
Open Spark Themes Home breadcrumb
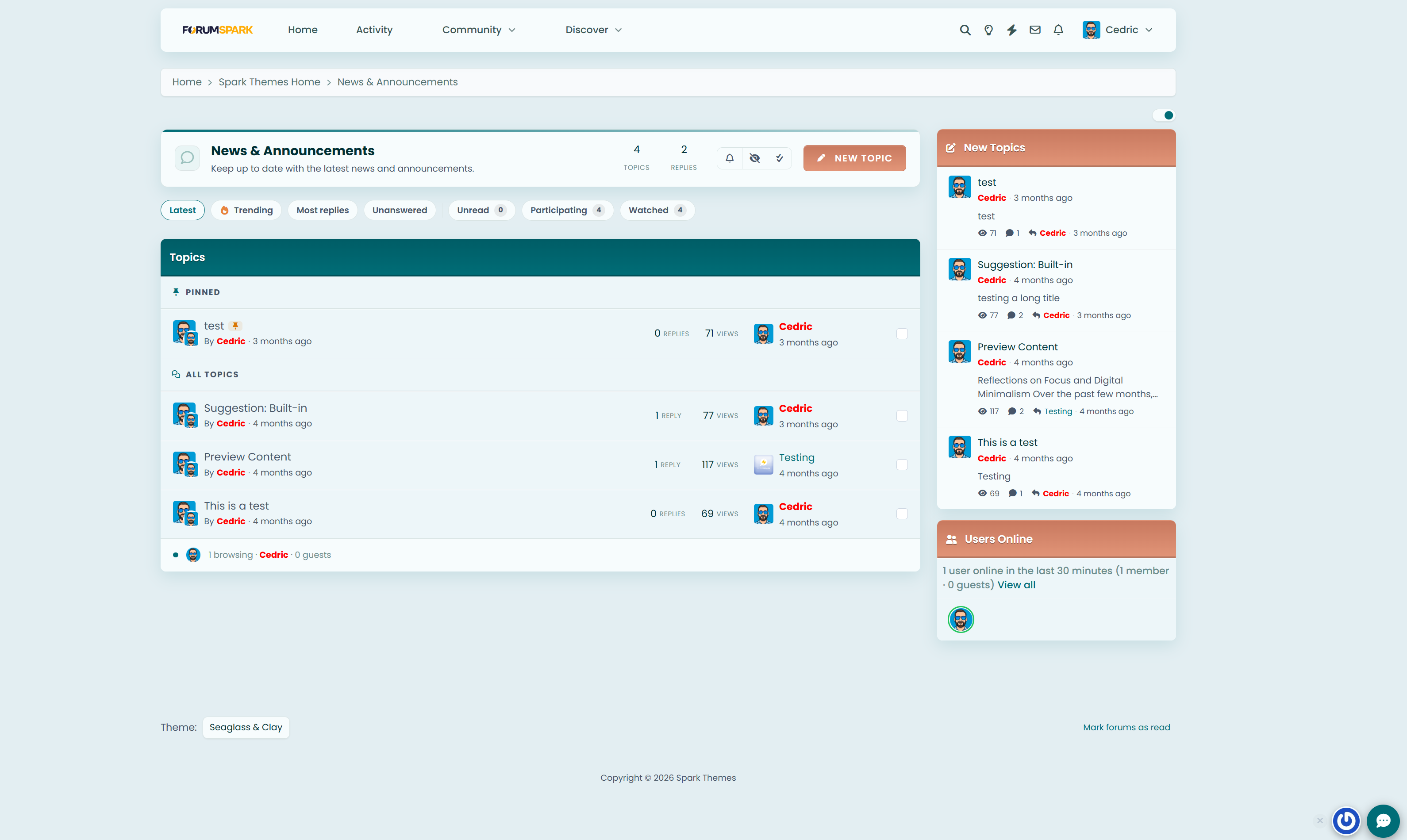tap(269, 82)
